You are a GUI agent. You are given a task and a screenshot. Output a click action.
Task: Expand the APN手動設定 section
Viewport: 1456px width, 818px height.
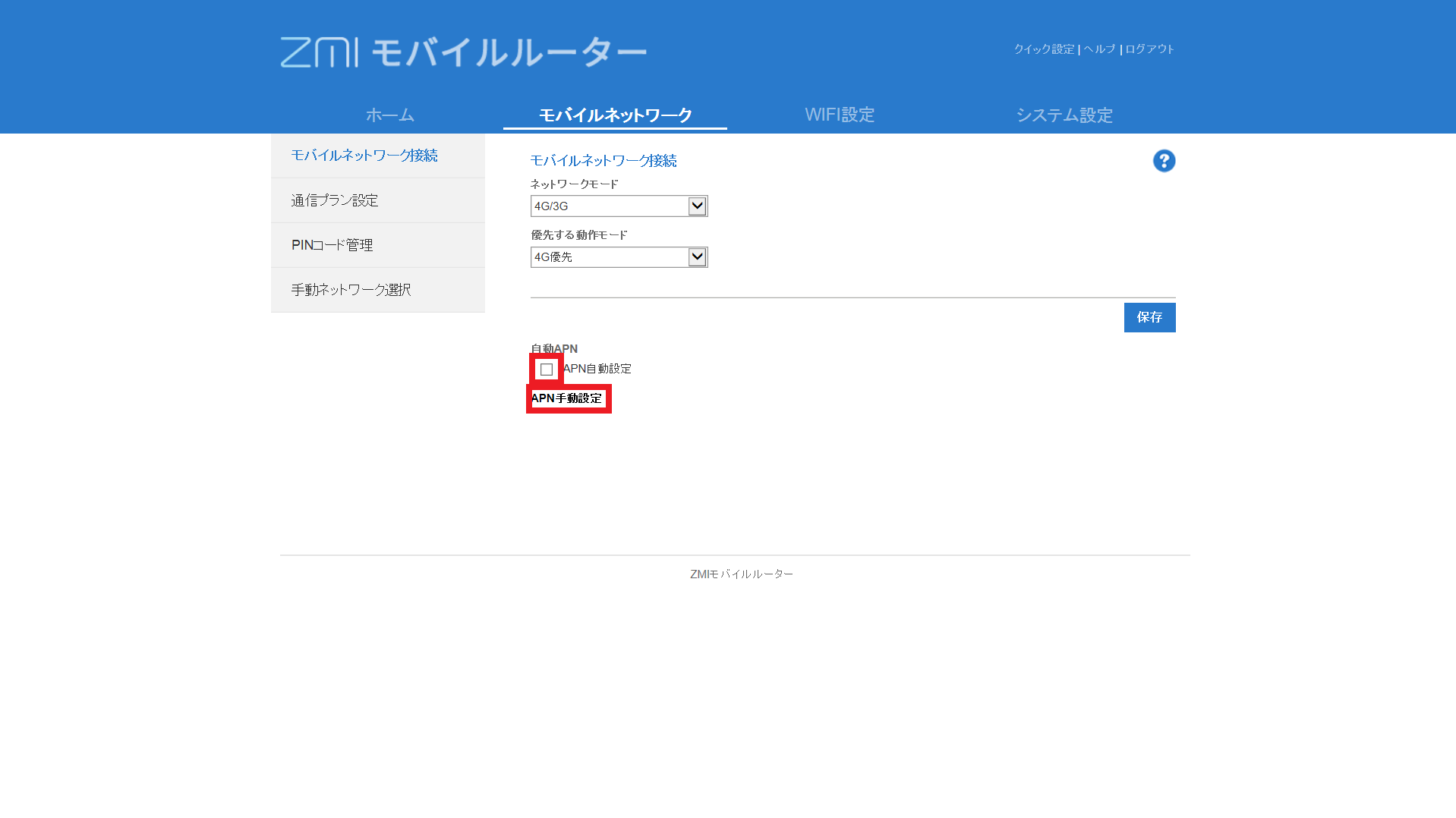point(569,398)
